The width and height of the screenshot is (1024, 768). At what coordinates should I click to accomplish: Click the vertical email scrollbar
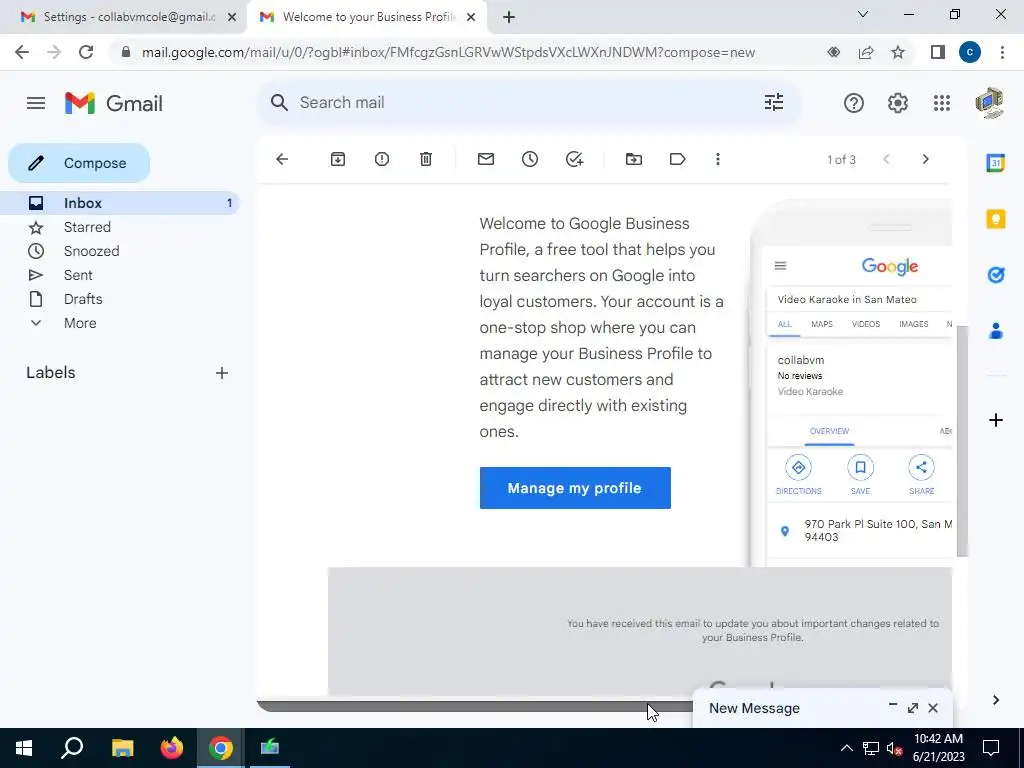click(962, 441)
